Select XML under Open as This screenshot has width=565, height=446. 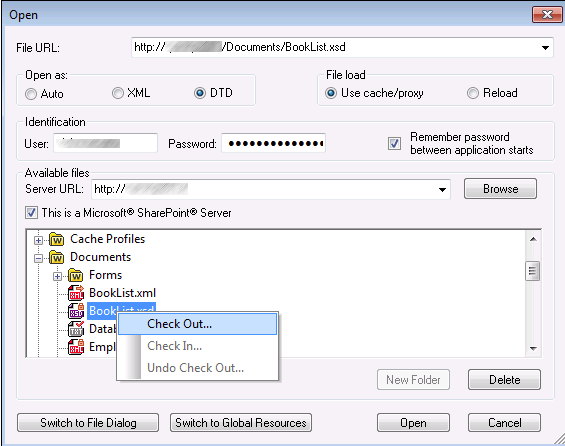pos(117,93)
